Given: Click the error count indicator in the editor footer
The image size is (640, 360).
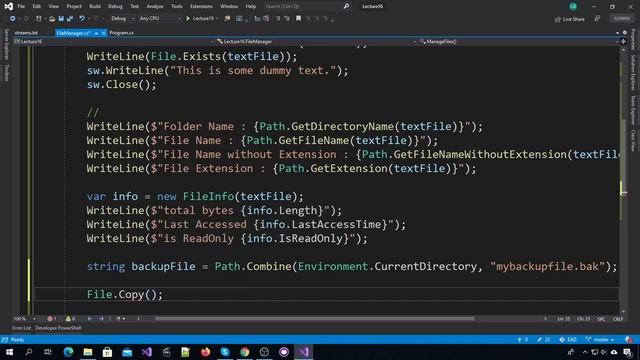Looking at the screenshot, I should click(52, 319).
